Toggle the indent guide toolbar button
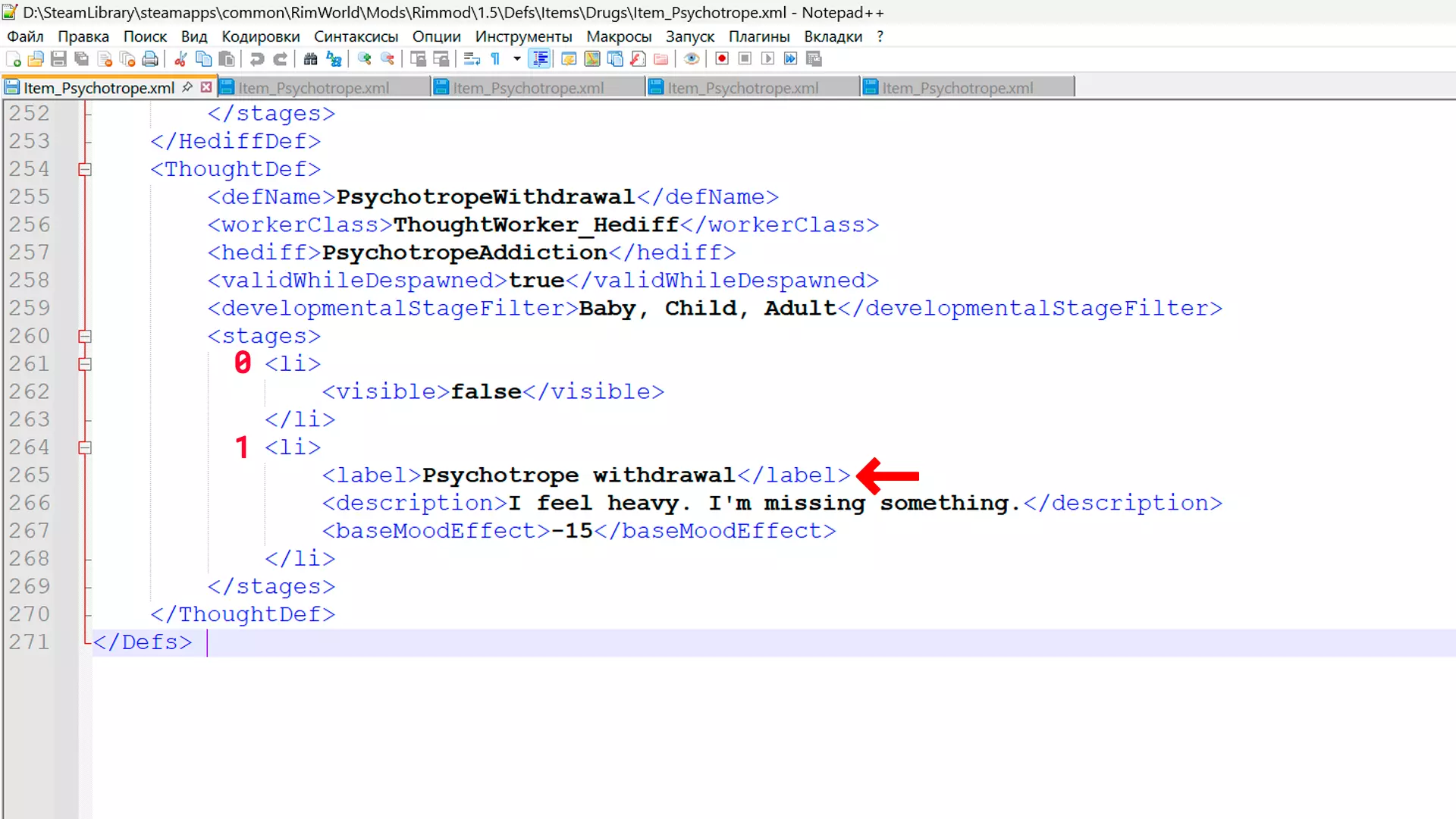The height and width of the screenshot is (819, 1456). (x=540, y=59)
